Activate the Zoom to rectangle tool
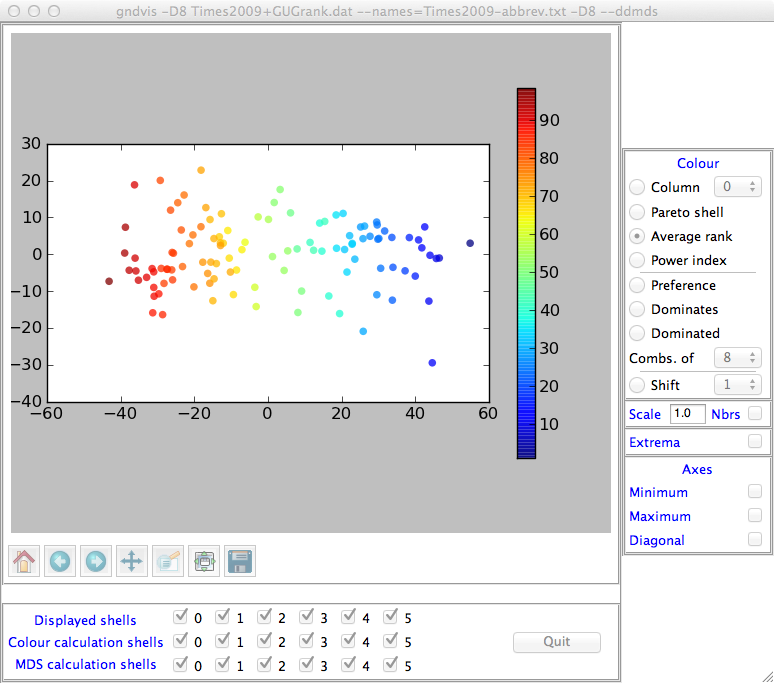The width and height of the screenshot is (774, 683). [x=168, y=561]
